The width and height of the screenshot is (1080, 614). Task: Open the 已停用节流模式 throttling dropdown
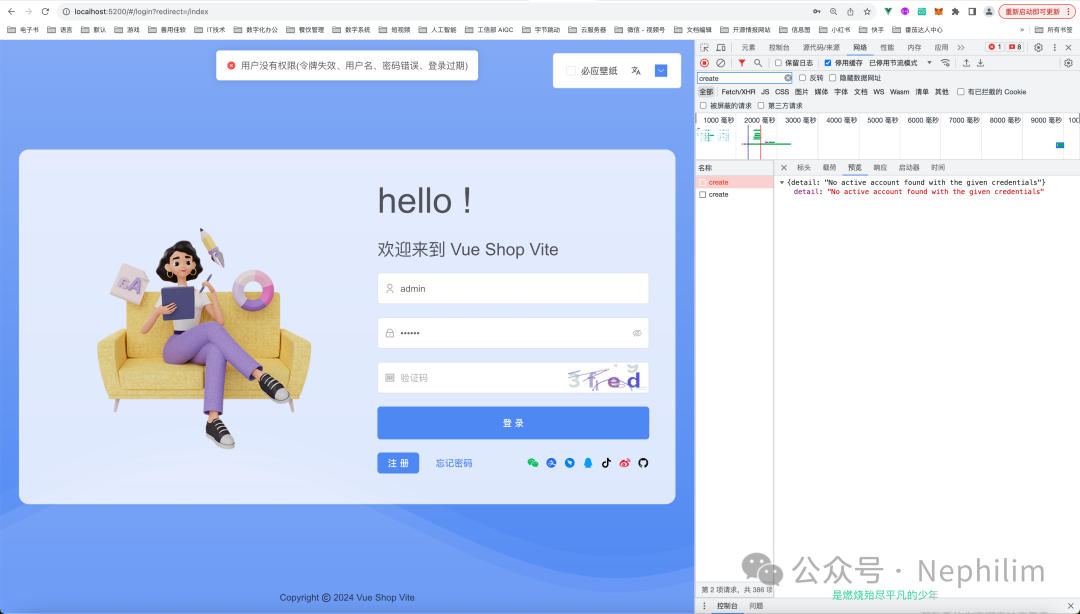click(x=900, y=63)
